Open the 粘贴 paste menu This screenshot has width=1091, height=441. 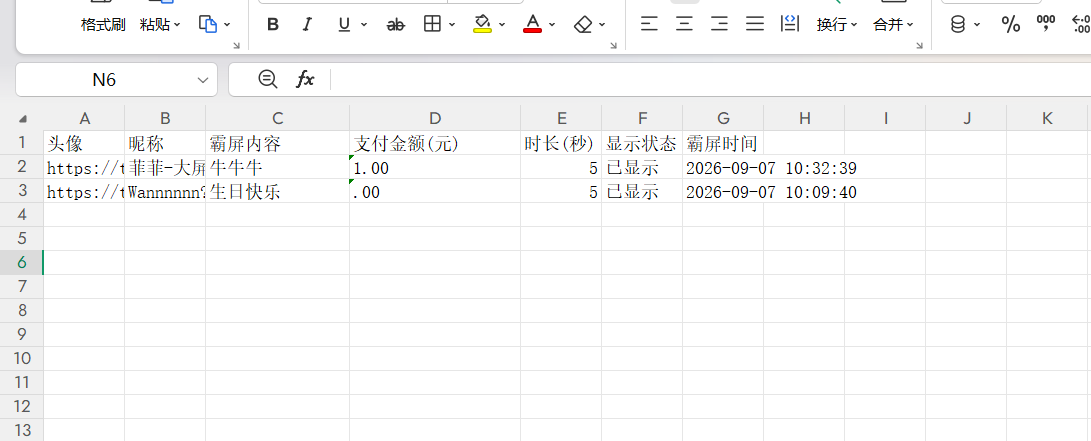coord(160,25)
